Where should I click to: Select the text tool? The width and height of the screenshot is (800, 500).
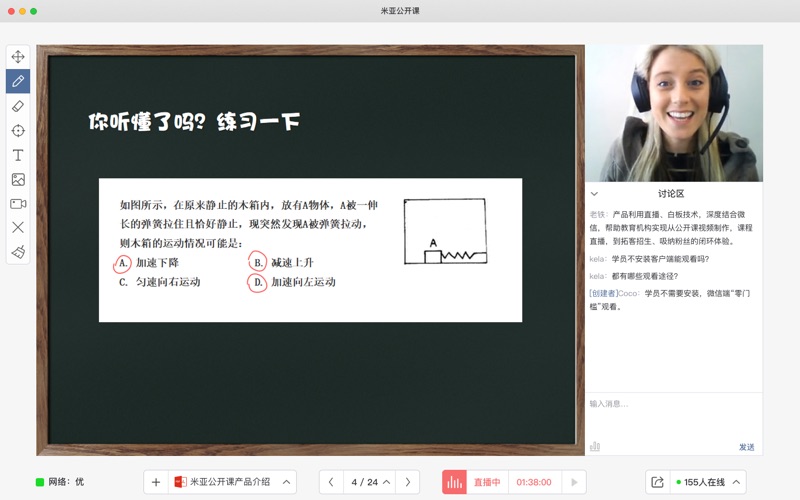pos(18,155)
